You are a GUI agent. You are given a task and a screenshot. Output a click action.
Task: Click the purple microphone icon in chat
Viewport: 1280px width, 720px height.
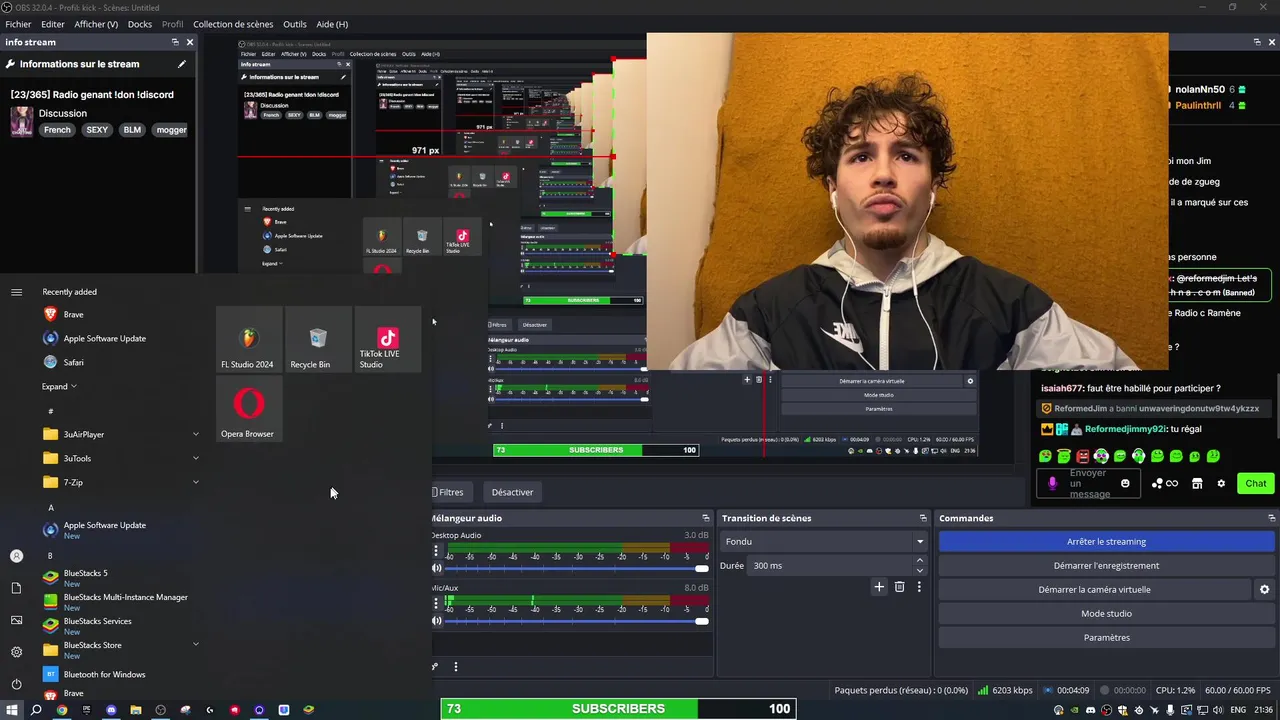[x=1052, y=483]
